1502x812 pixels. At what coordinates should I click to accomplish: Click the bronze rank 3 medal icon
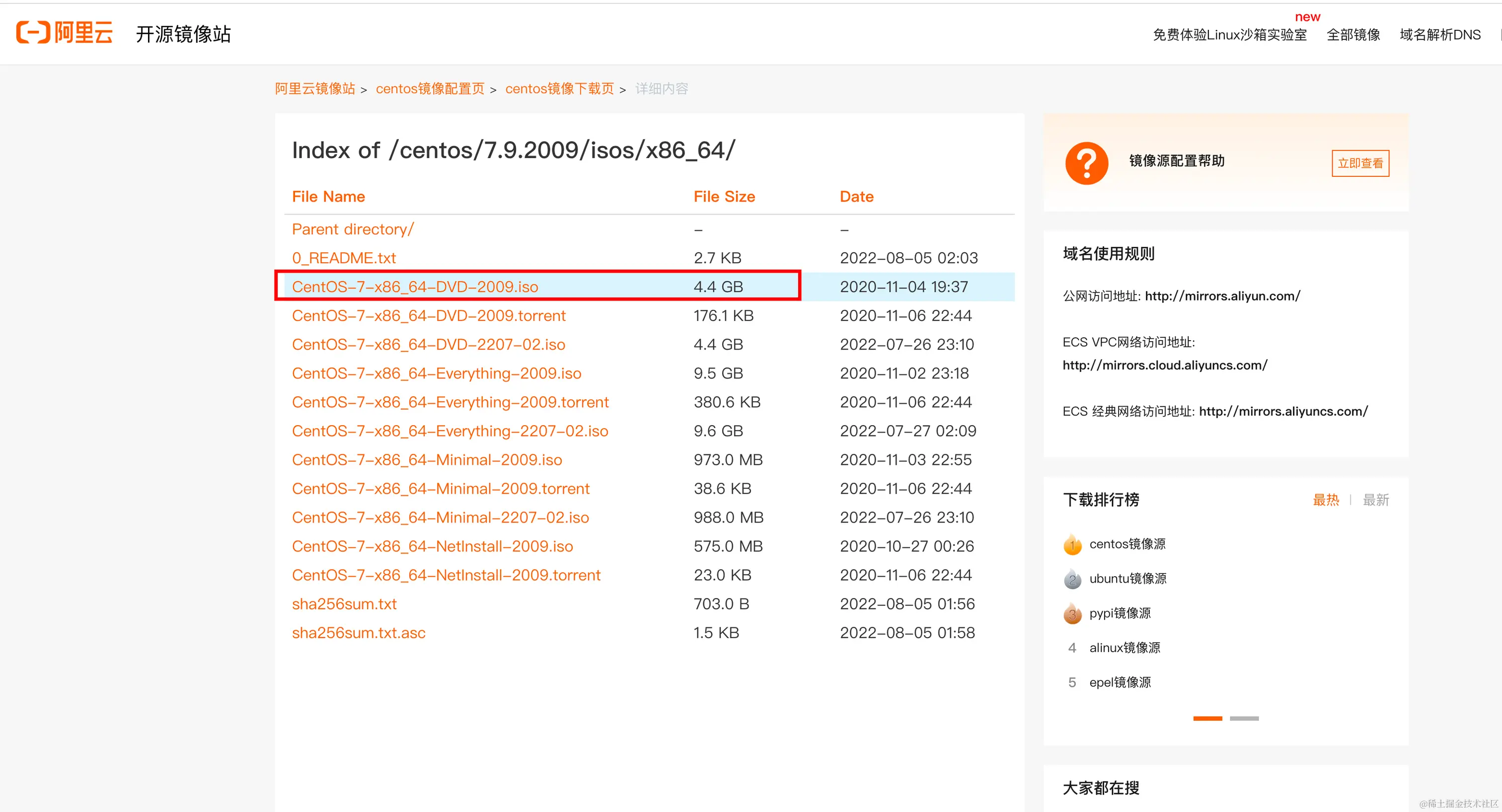click(1072, 613)
